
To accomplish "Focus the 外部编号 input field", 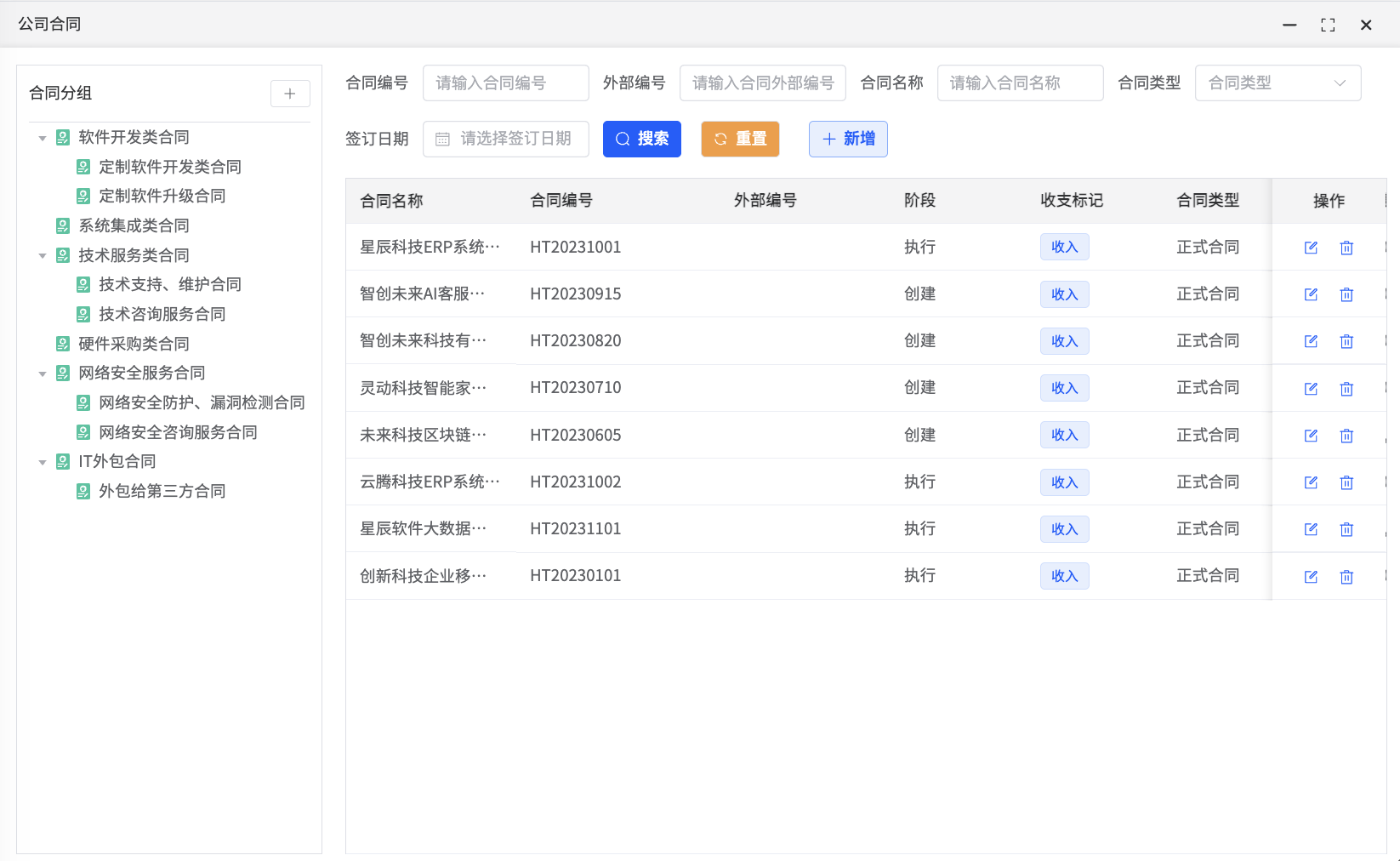I will point(763,83).
